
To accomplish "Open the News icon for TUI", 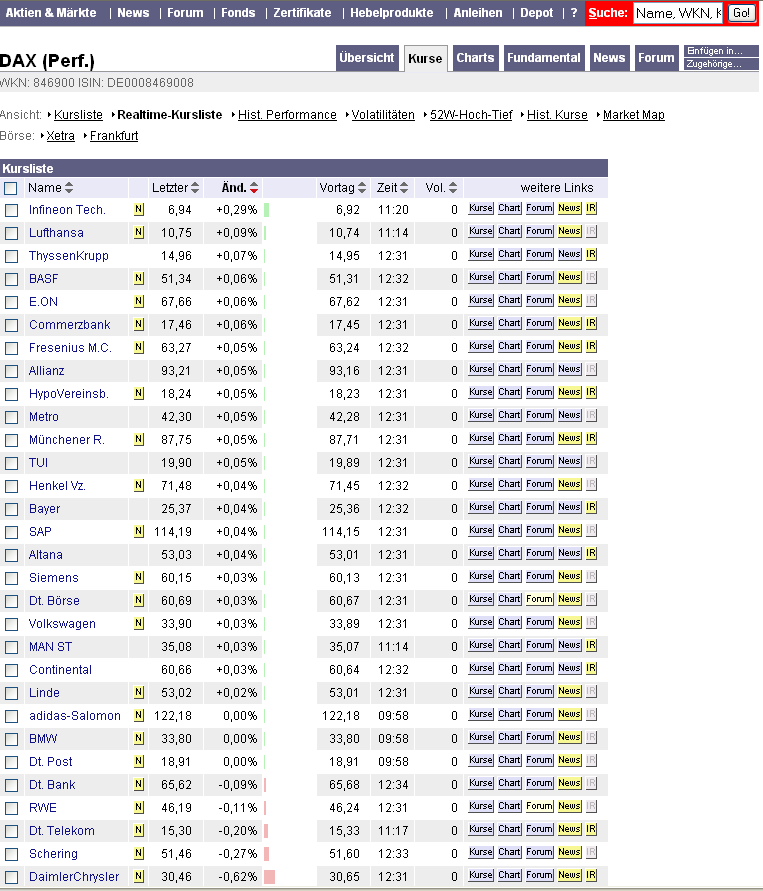I will pos(569,461).
